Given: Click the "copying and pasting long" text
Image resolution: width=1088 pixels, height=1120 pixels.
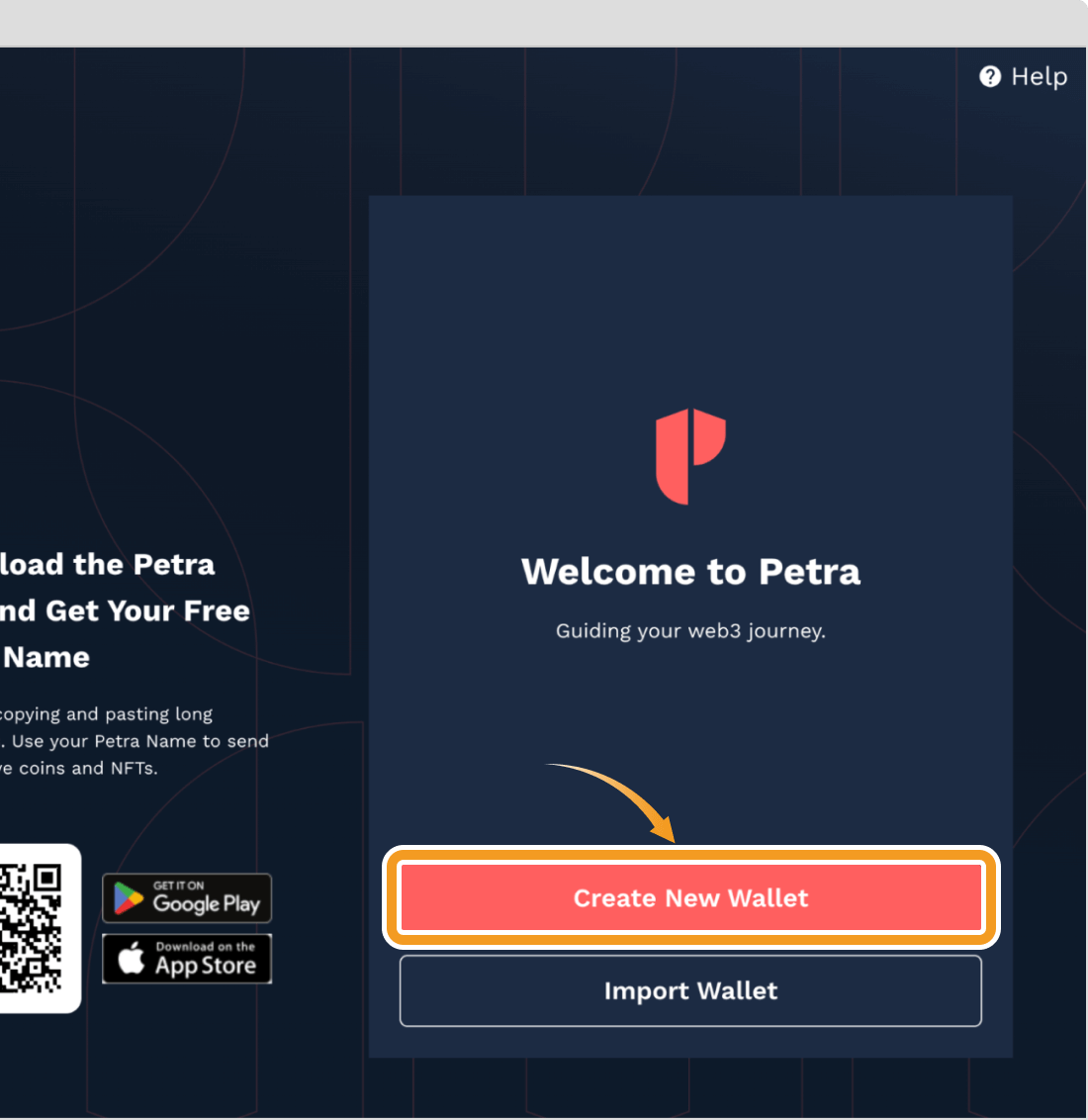Looking at the screenshot, I should tap(106, 714).
